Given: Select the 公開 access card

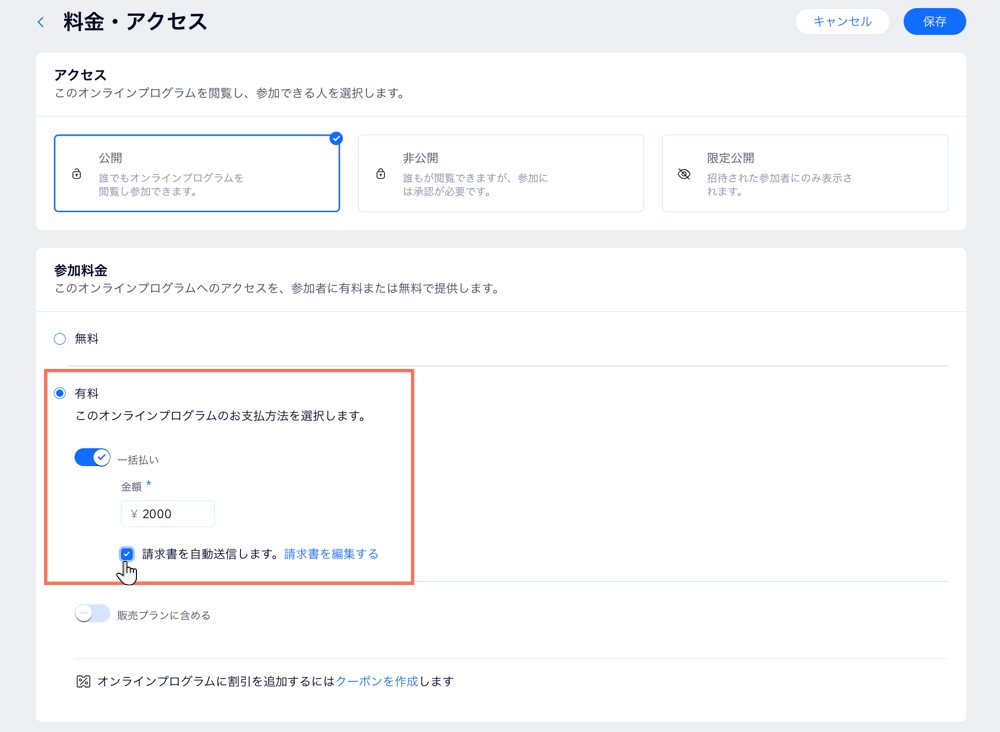Looking at the screenshot, I should pyautogui.click(x=197, y=173).
